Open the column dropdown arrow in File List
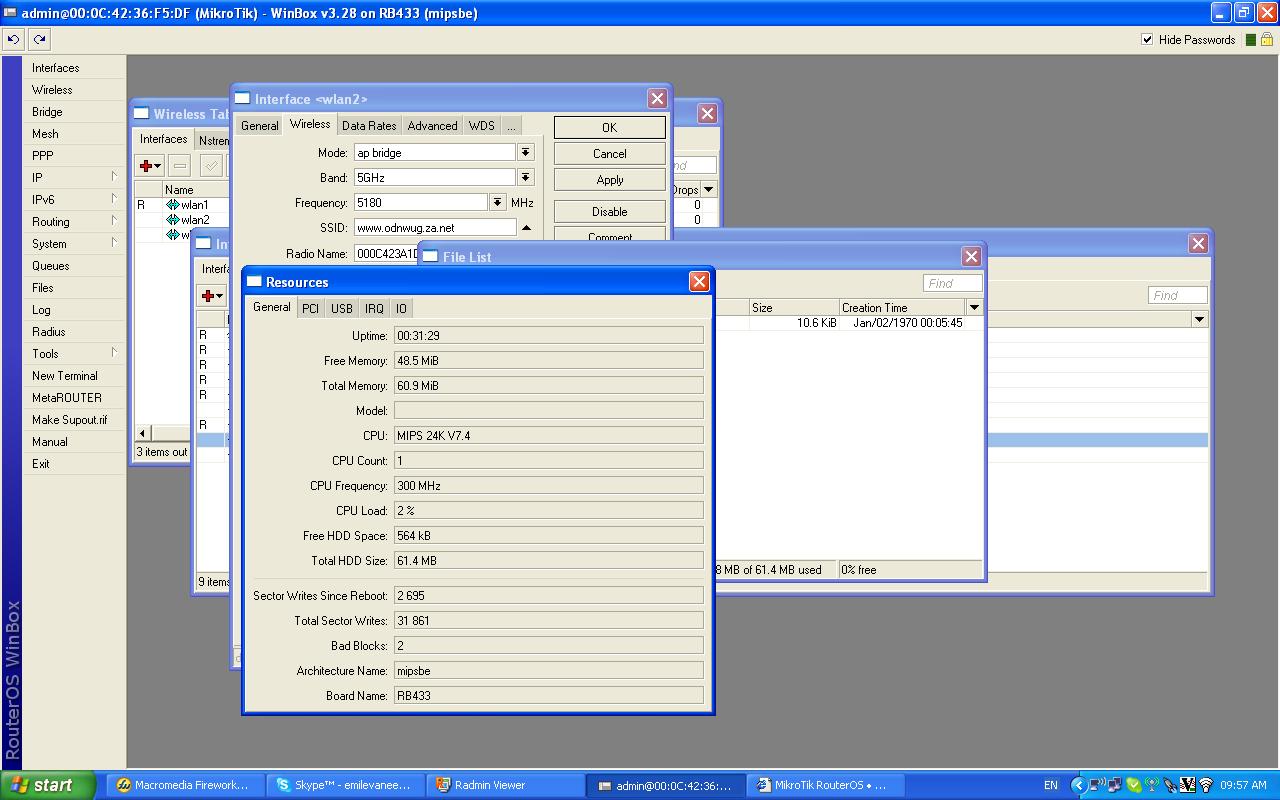1280x800 pixels. pos(974,308)
